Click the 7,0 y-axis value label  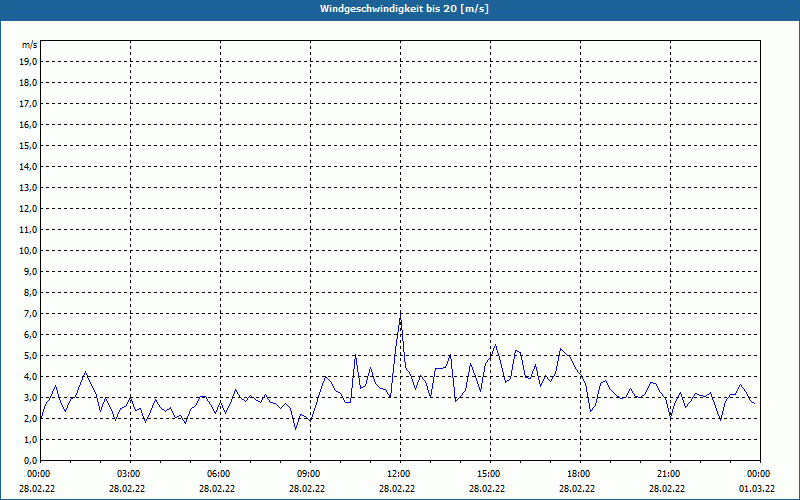[30, 313]
